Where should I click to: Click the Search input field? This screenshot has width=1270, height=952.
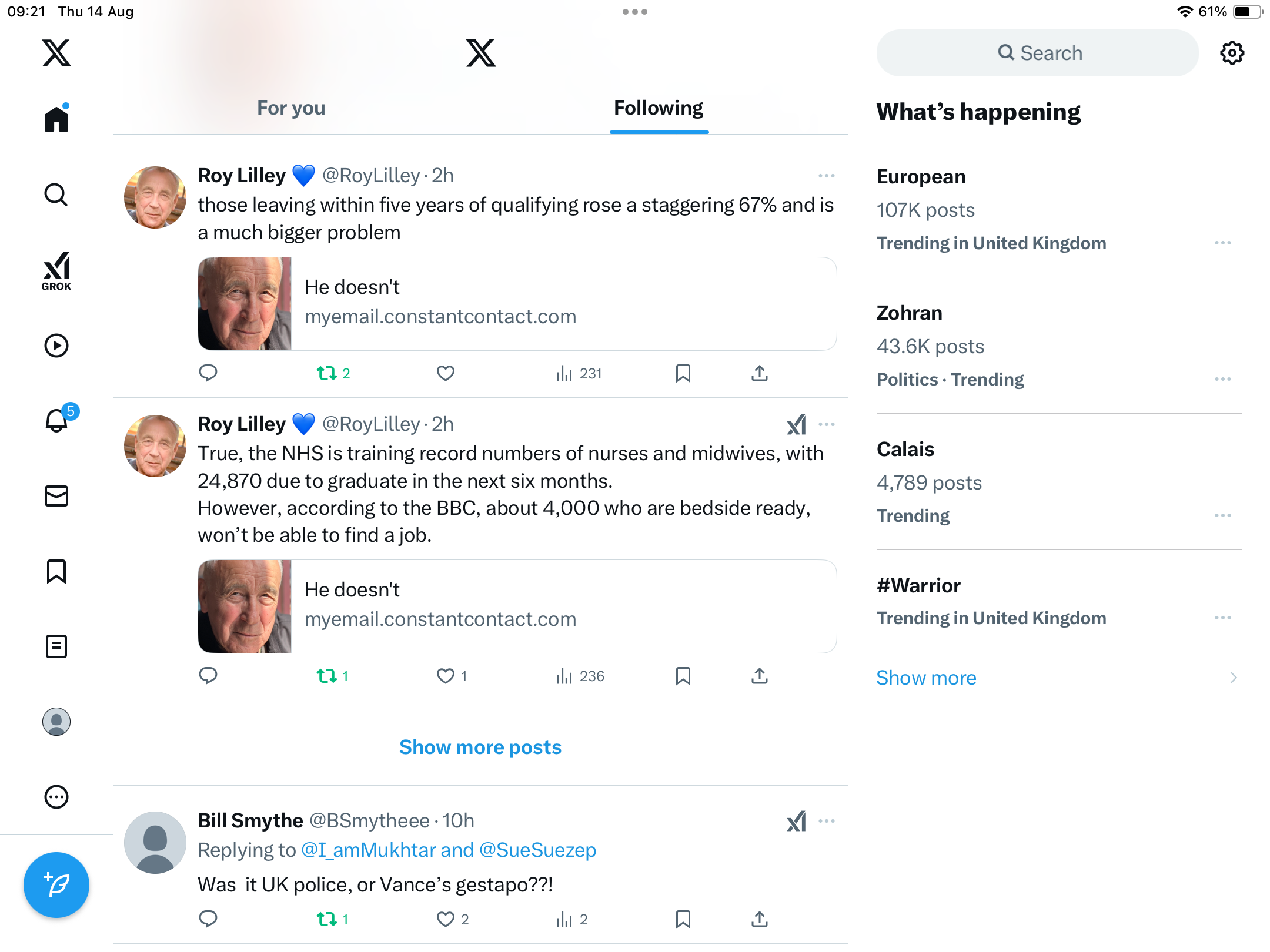[x=1038, y=53]
